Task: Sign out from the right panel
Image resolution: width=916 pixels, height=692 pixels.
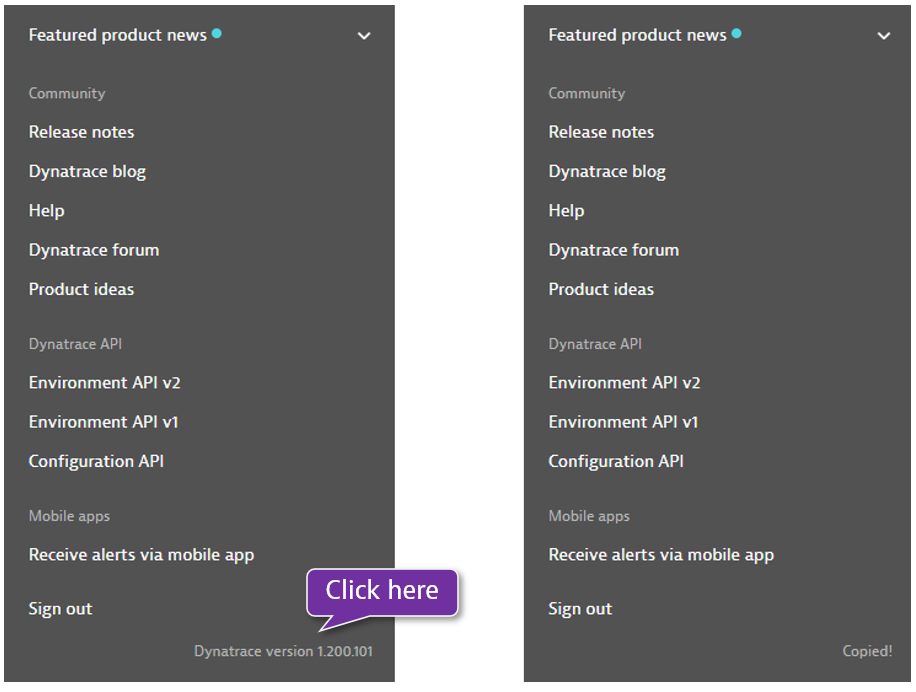Action: coord(580,609)
